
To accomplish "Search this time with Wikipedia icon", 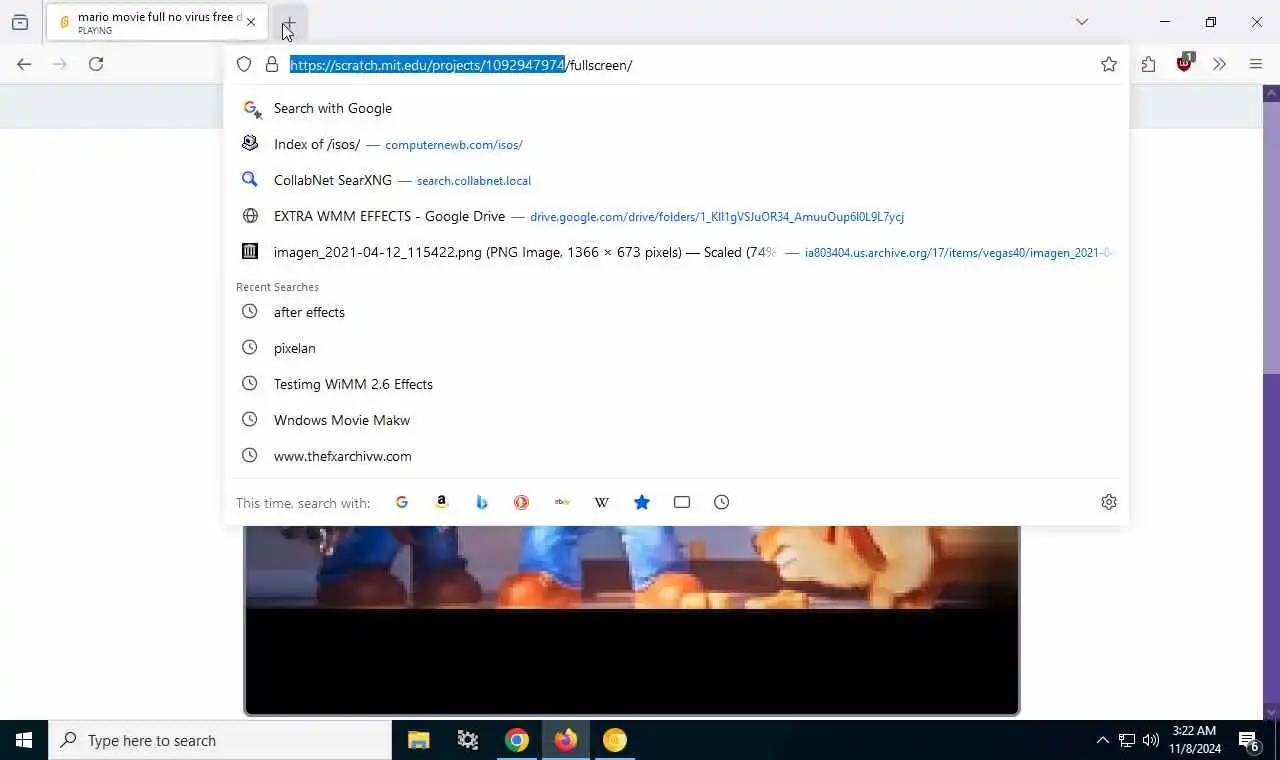I will tap(602, 502).
